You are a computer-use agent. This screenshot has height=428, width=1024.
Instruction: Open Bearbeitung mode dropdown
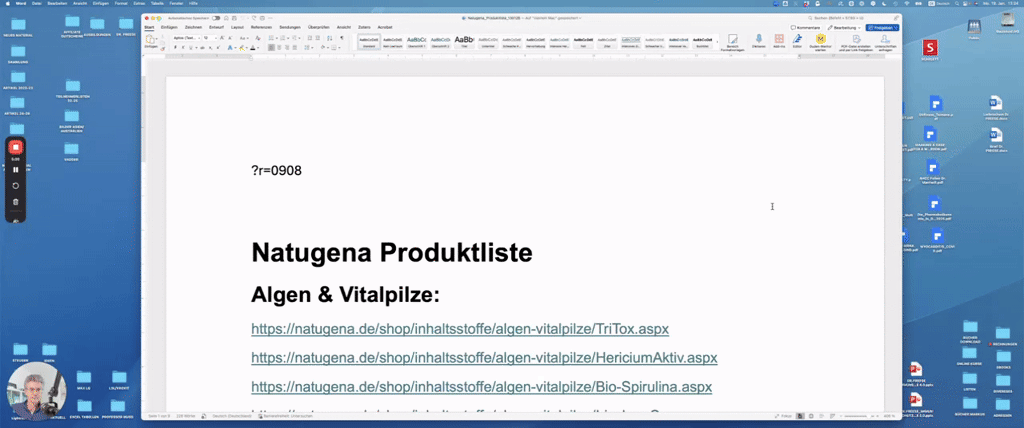844,27
